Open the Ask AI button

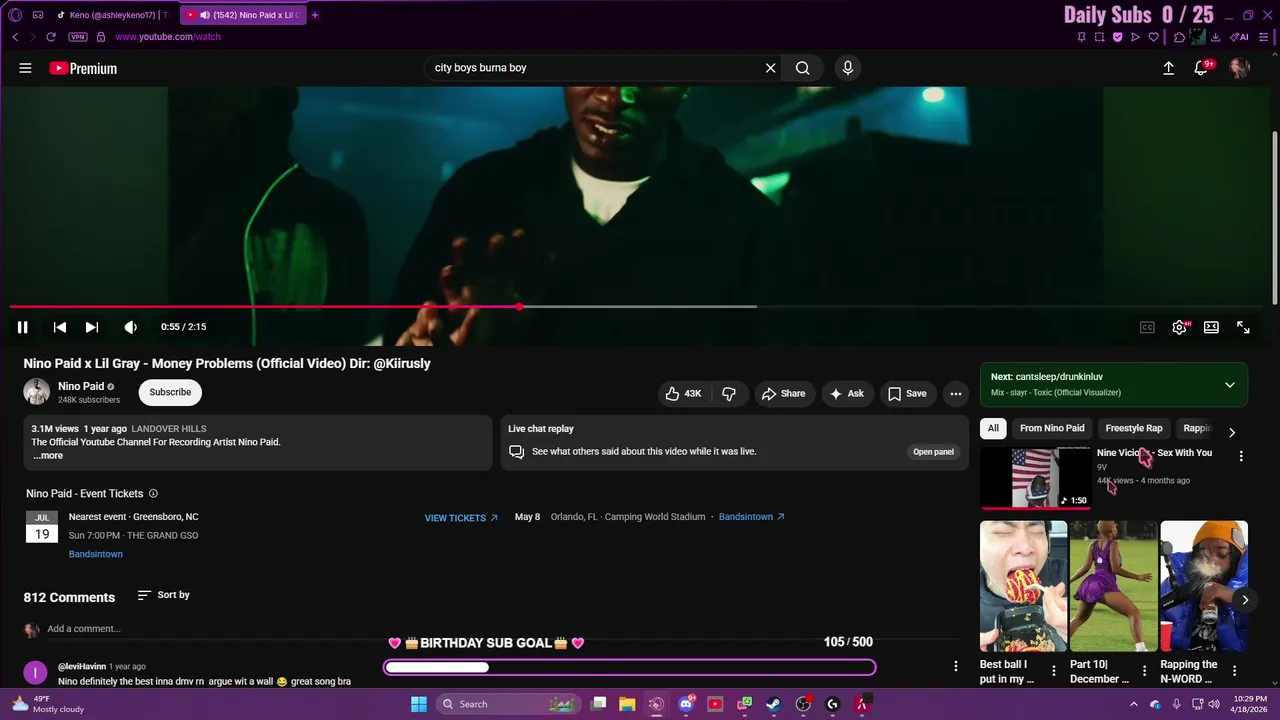click(846, 394)
